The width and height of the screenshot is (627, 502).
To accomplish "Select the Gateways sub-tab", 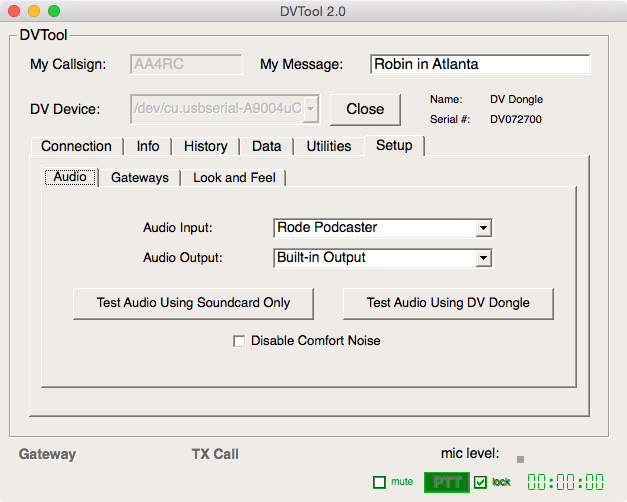I will point(140,177).
